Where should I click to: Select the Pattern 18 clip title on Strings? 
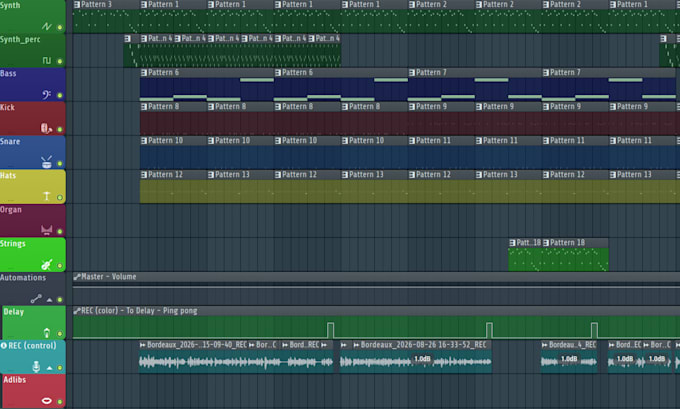coord(568,243)
